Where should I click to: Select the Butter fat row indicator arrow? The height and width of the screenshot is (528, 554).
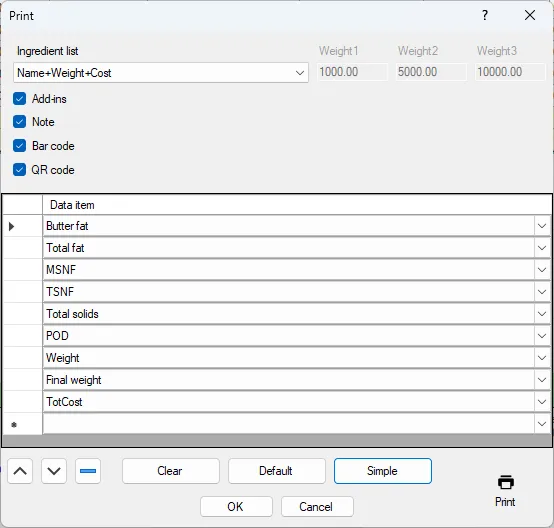point(12,226)
